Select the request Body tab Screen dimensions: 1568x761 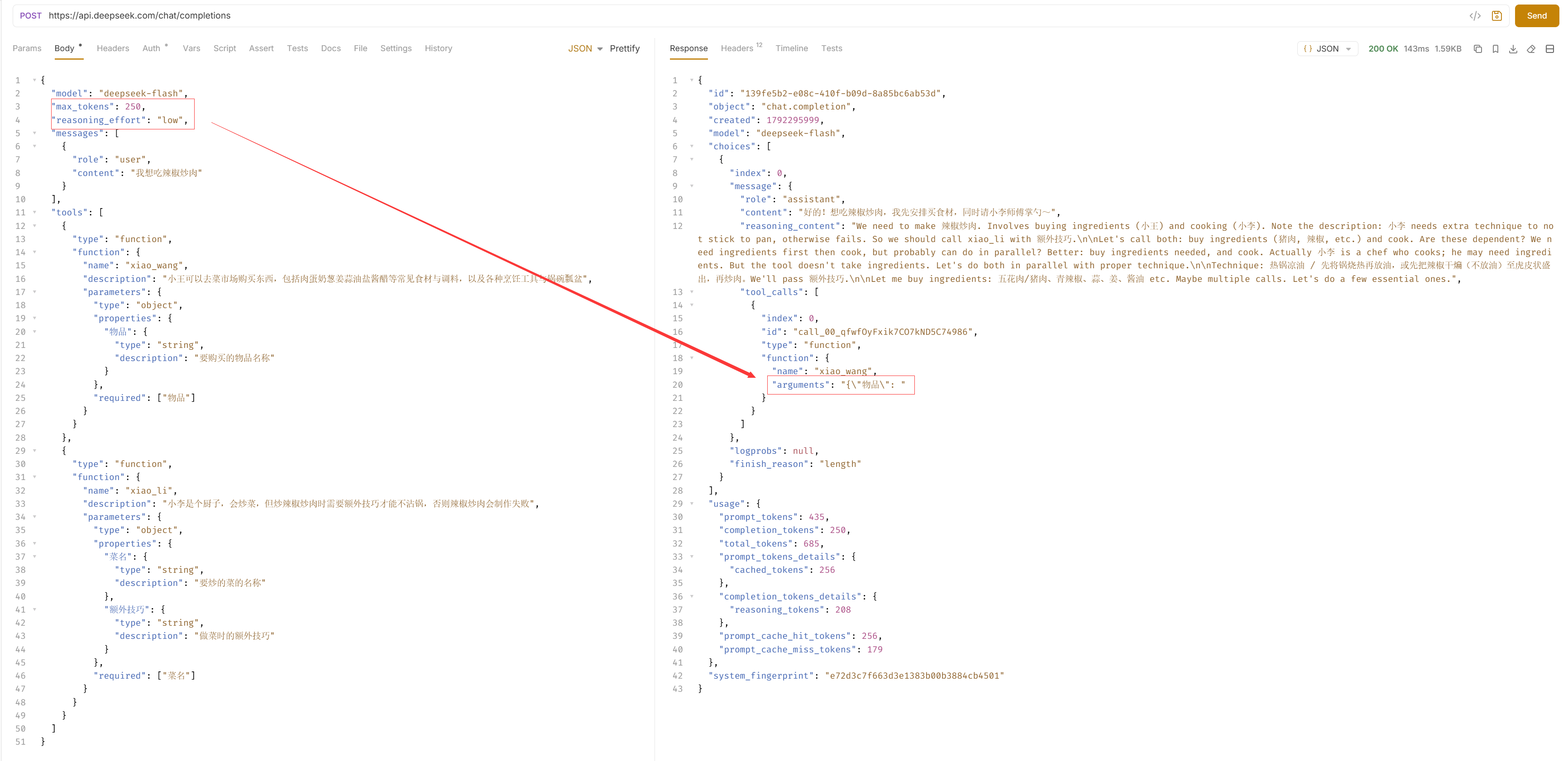pyautogui.click(x=65, y=49)
